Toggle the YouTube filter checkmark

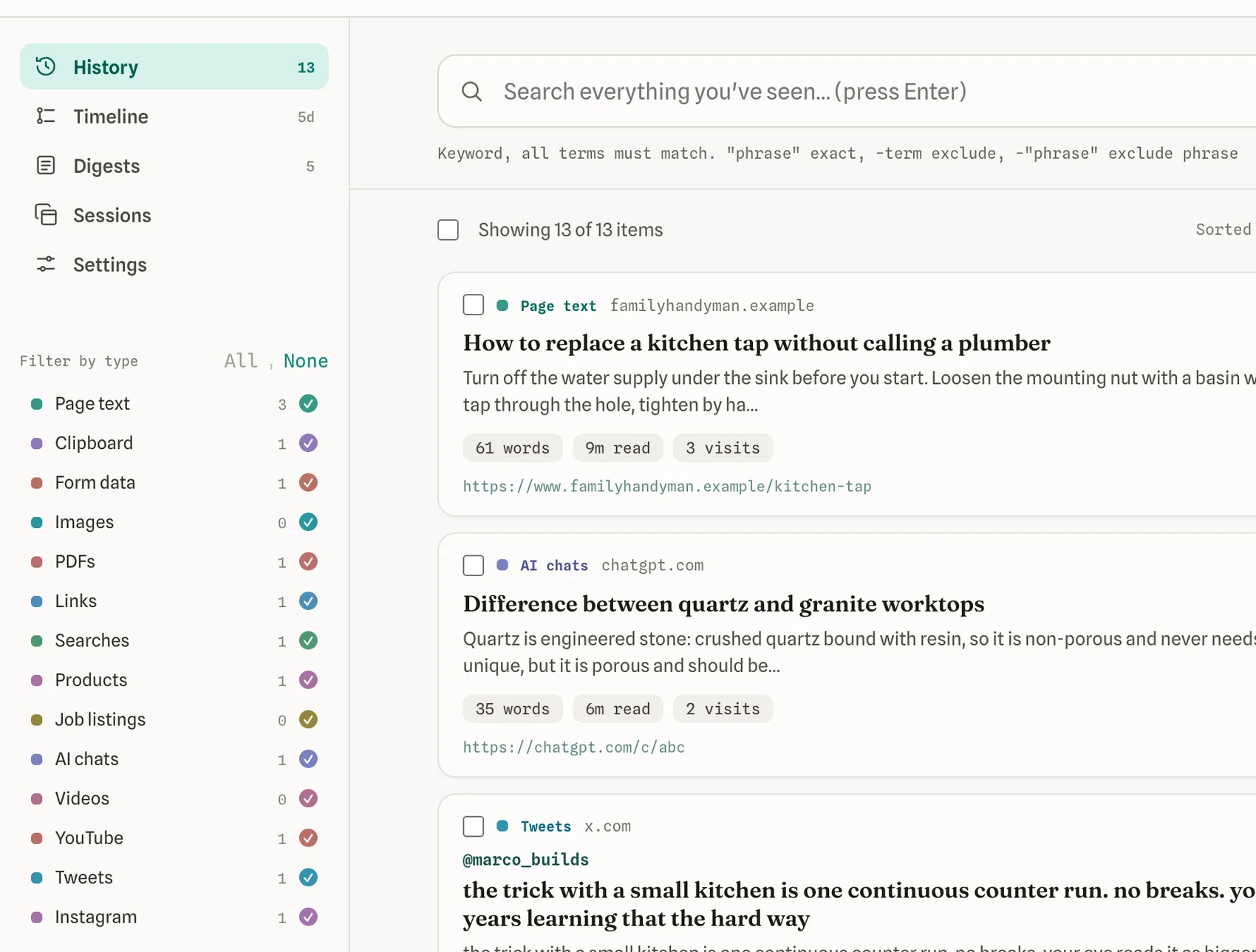pos(308,838)
